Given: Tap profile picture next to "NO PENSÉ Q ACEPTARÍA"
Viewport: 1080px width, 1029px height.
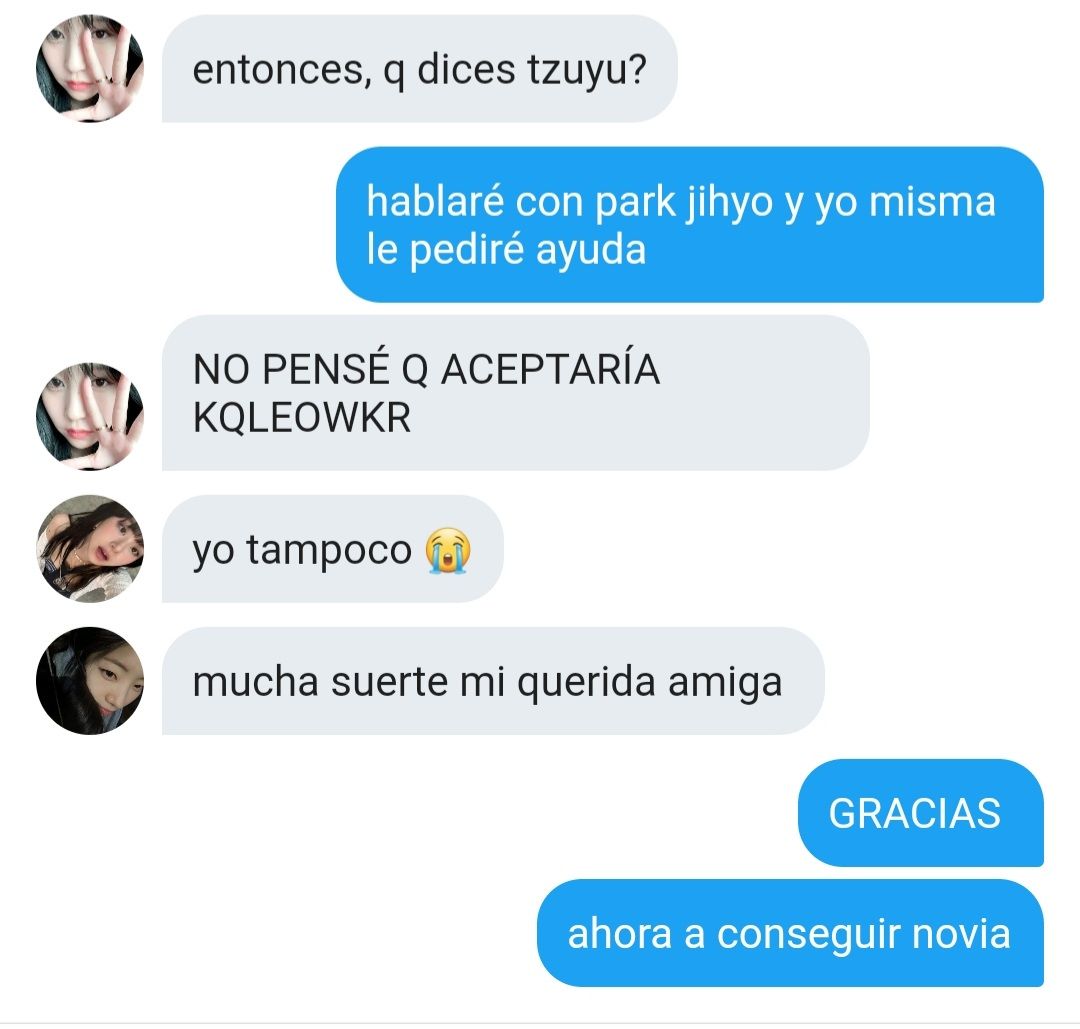Looking at the screenshot, I should (90, 417).
